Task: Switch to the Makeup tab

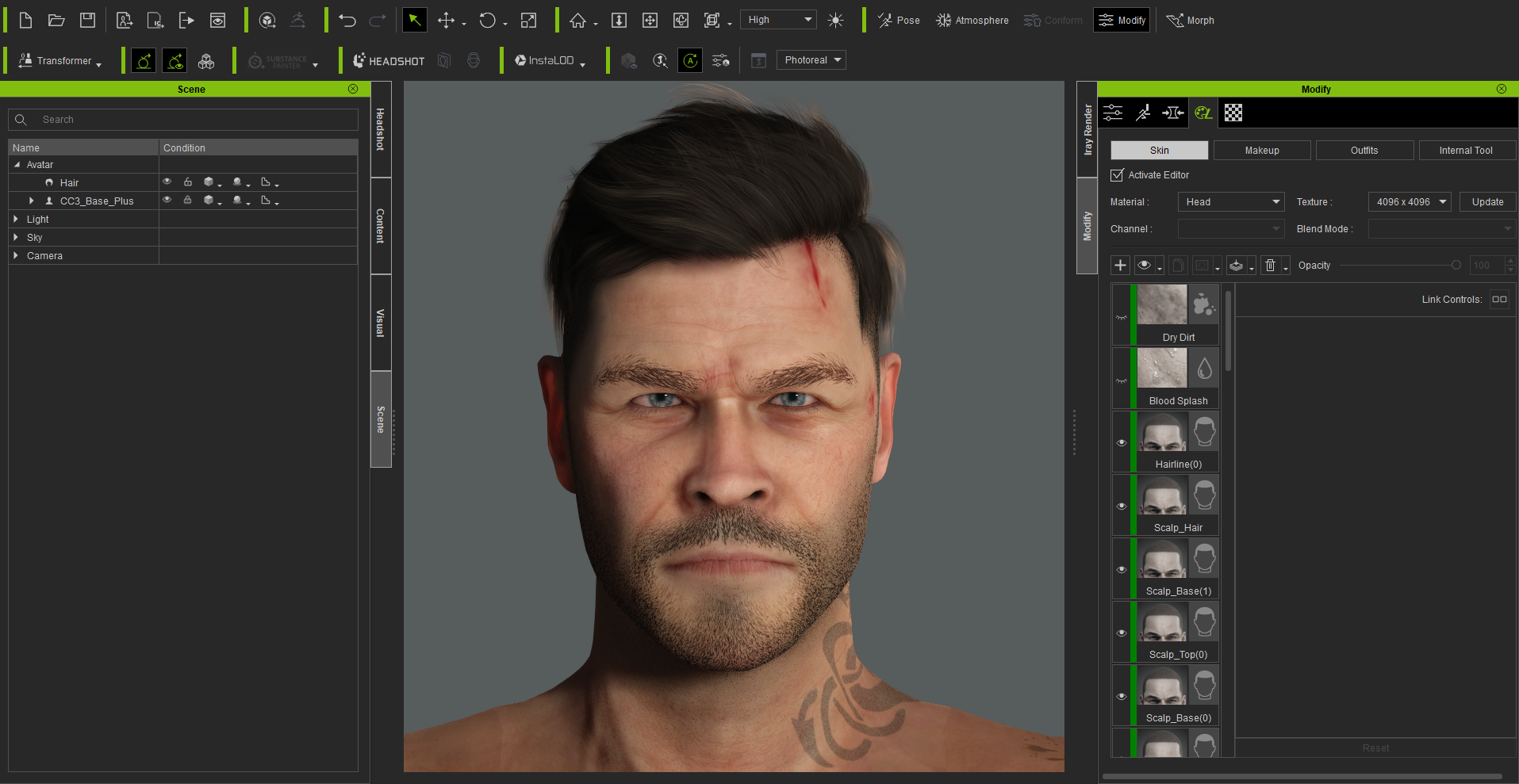Action: pyautogui.click(x=1262, y=150)
